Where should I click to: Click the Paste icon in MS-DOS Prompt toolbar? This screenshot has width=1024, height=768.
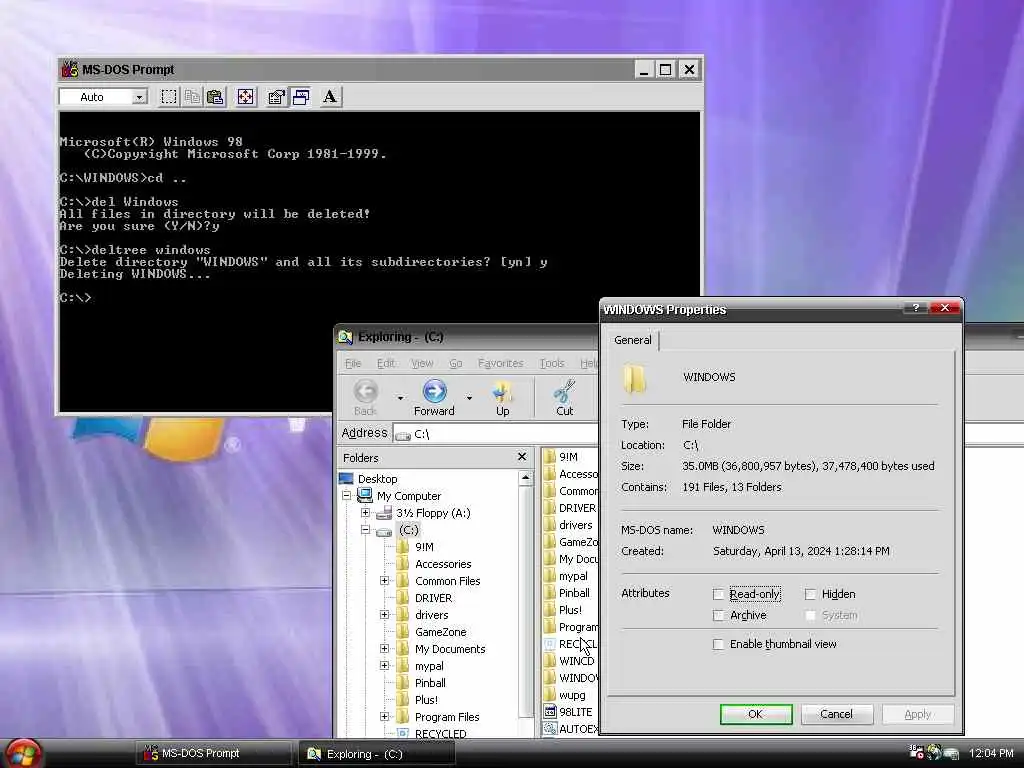click(x=215, y=97)
